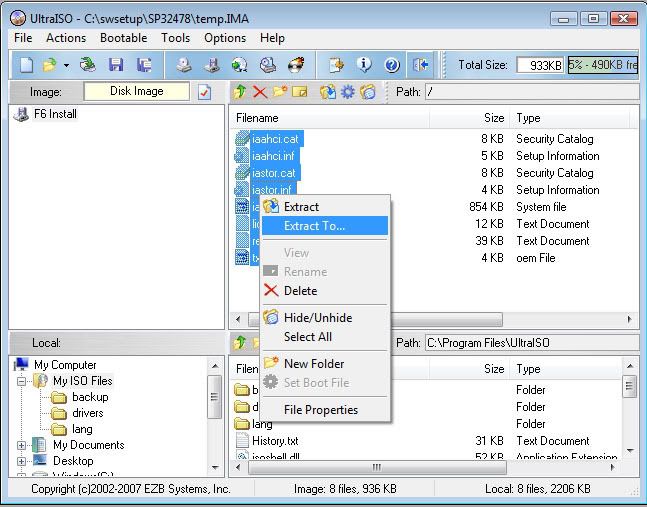Click the image Path field showing /
The width and height of the screenshot is (647, 507).
(532, 92)
